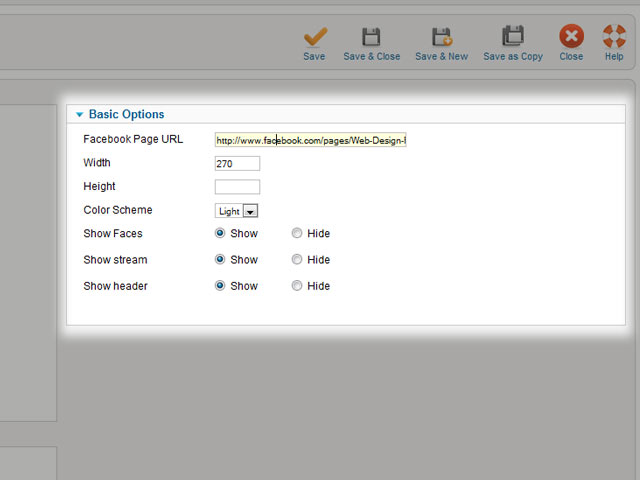640x480 pixels.
Task: Click the "Close" toolbar label
Action: point(571,56)
